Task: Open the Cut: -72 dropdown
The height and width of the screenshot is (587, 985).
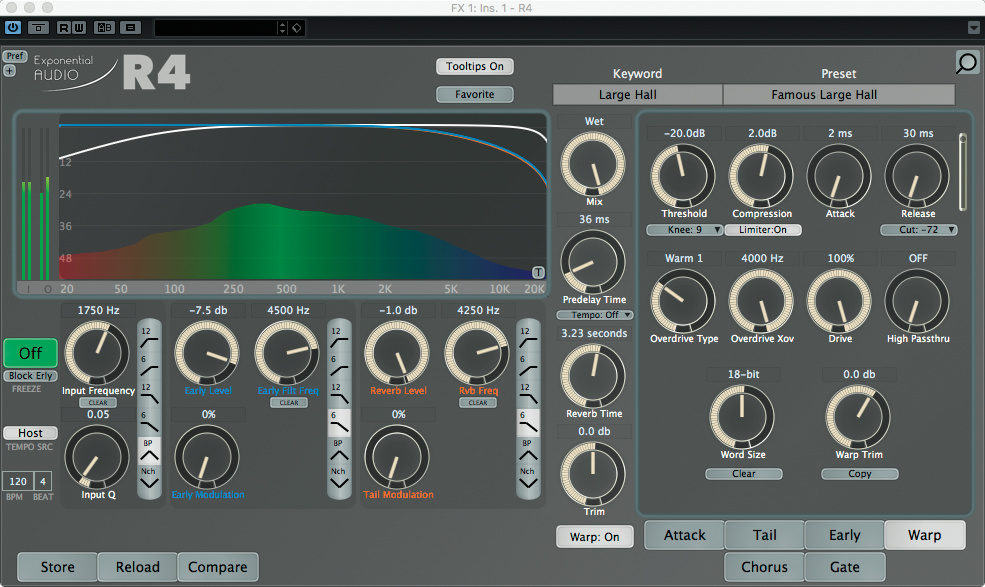Action: (918, 230)
